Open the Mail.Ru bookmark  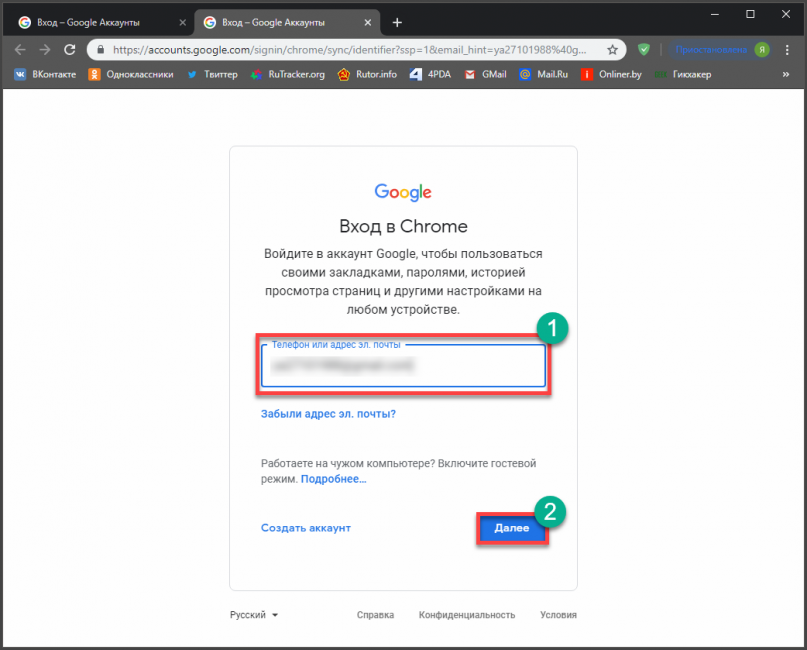tap(543, 75)
